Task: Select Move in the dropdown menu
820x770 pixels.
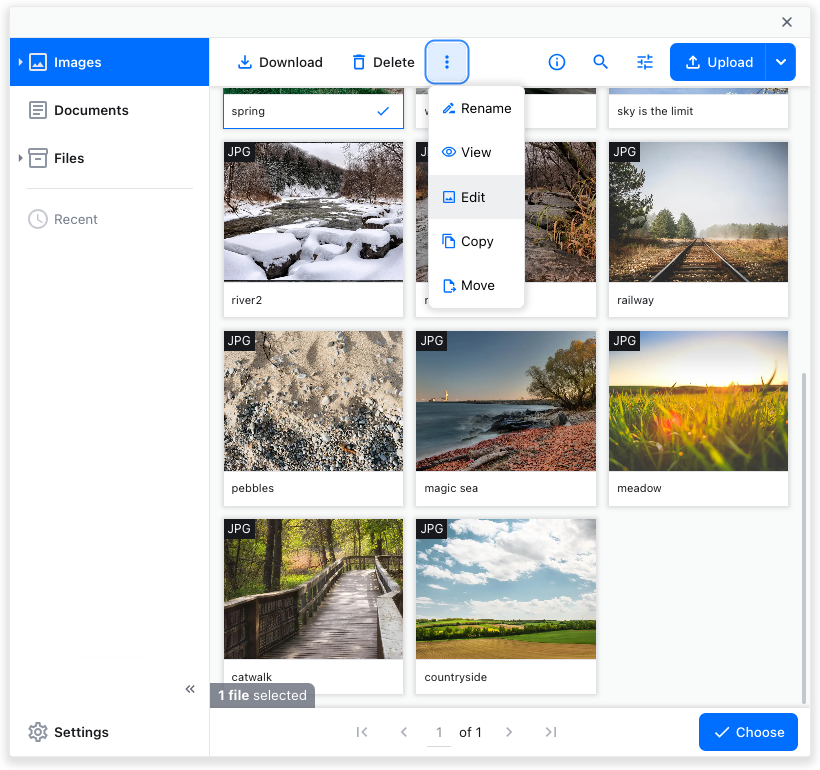Action: pyautogui.click(x=476, y=285)
